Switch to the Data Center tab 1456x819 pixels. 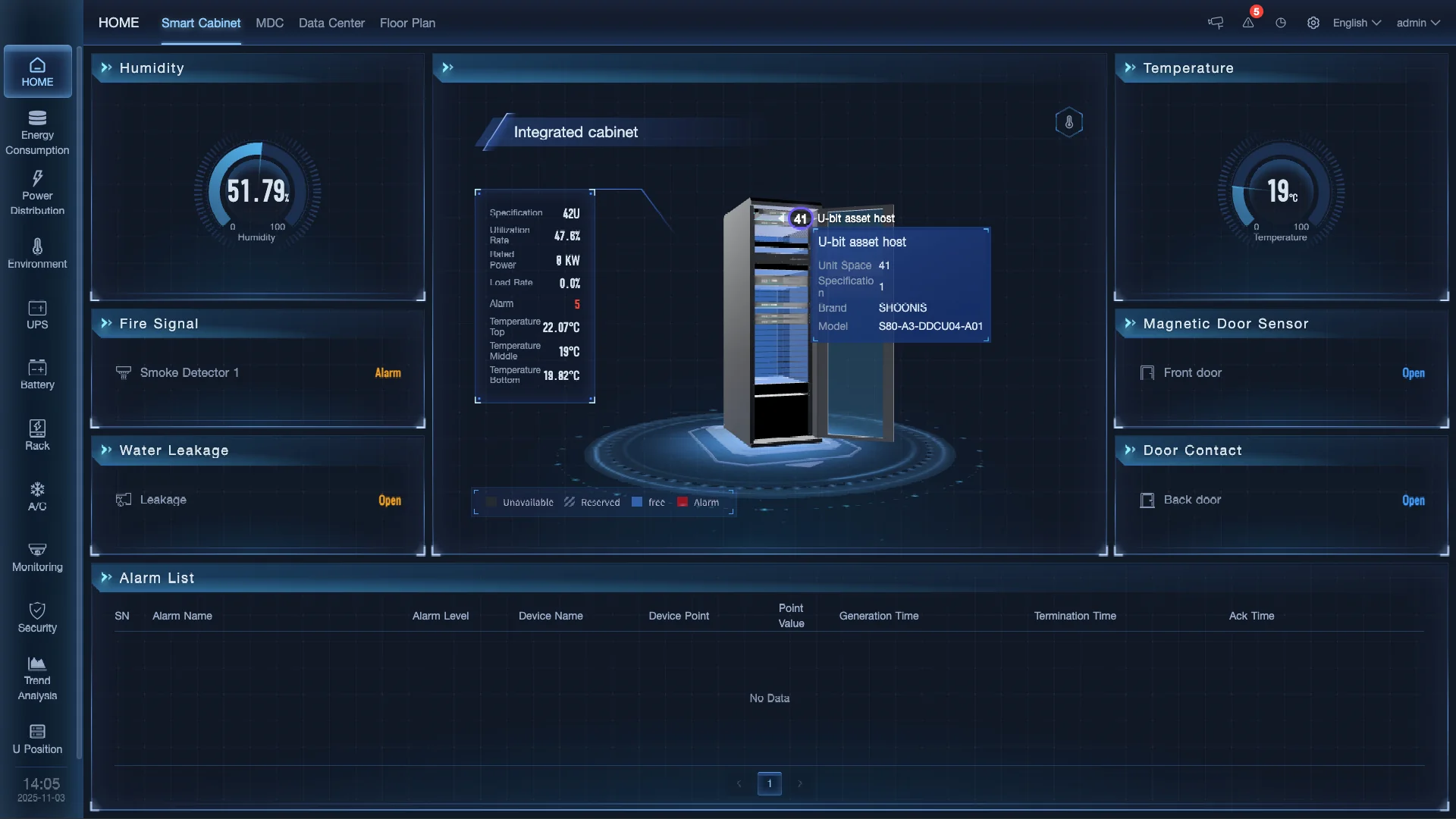[331, 23]
